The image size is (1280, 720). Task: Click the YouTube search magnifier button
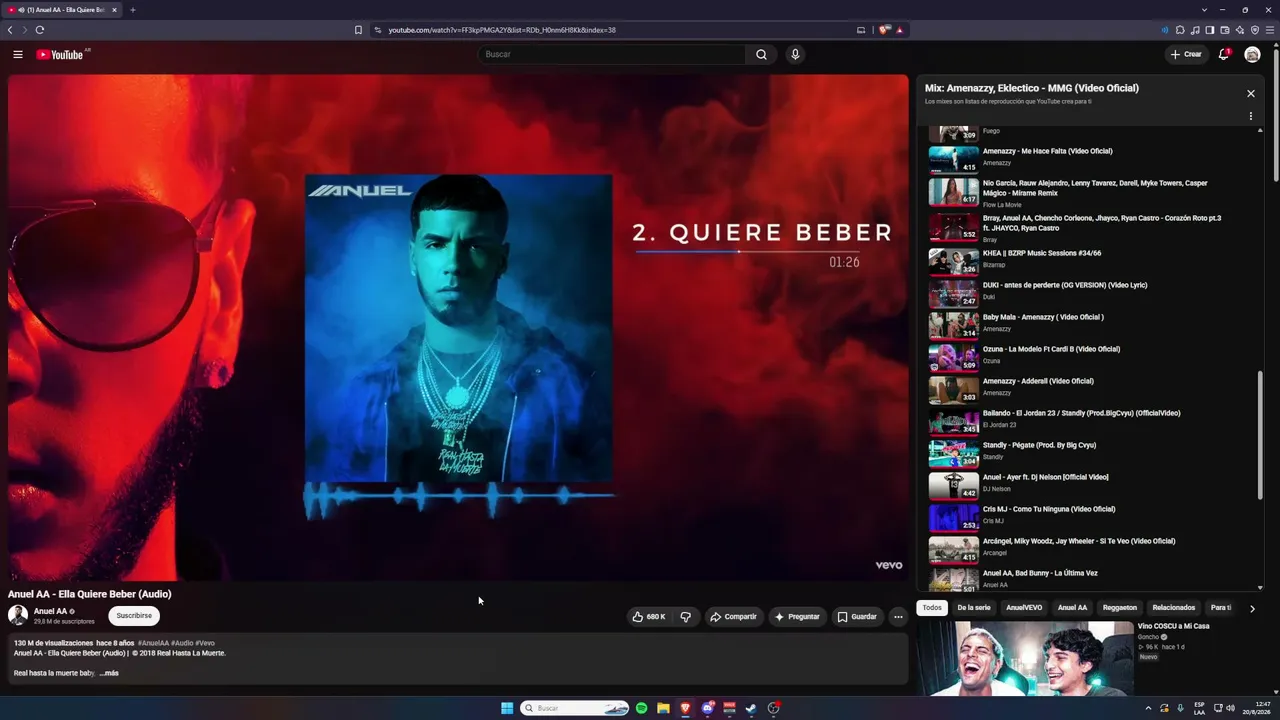click(x=761, y=54)
